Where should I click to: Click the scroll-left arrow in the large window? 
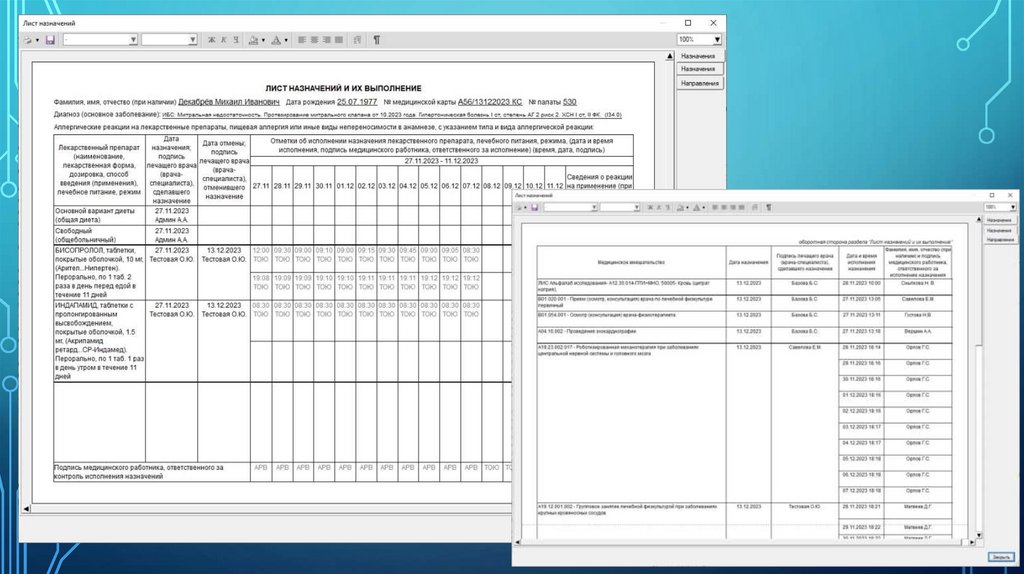[x=26, y=508]
